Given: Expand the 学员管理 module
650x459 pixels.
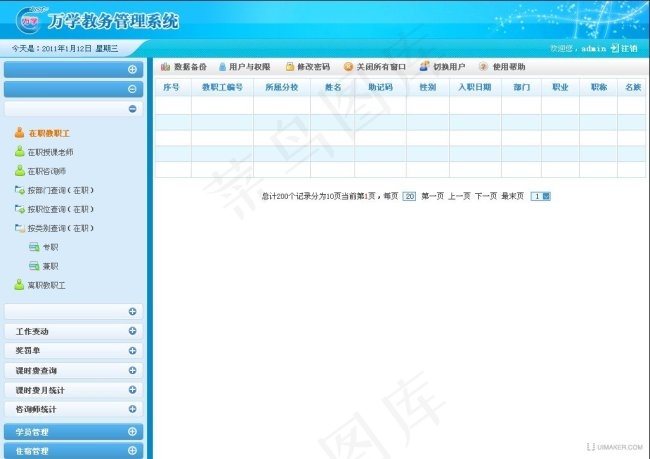Looking at the screenshot, I should (132, 432).
